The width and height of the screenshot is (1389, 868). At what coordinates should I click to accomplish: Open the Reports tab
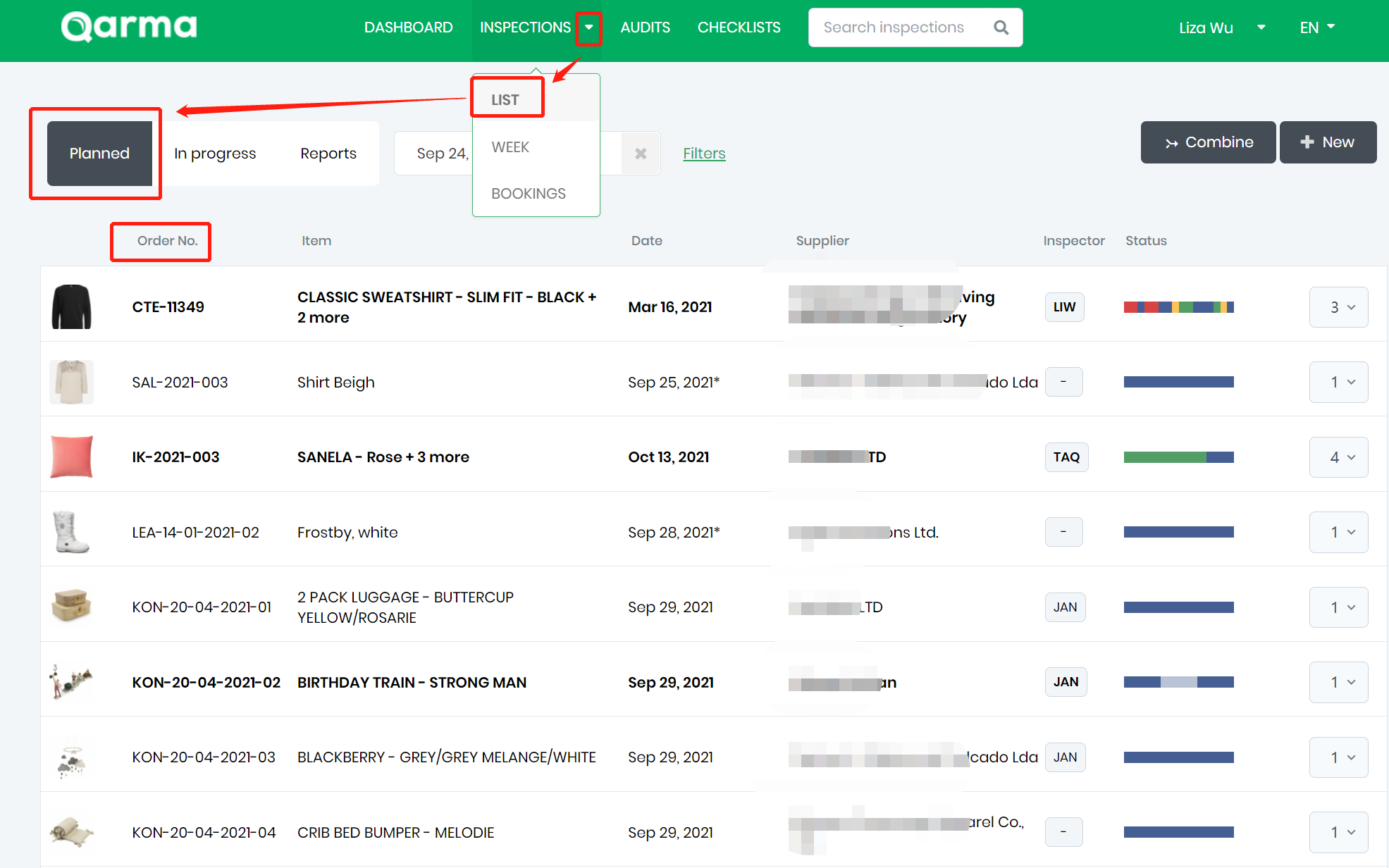[x=328, y=154]
